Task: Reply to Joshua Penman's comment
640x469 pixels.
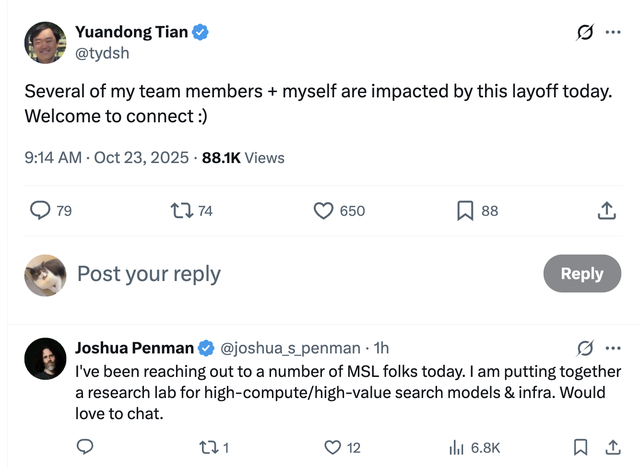Action: [x=85, y=447]
